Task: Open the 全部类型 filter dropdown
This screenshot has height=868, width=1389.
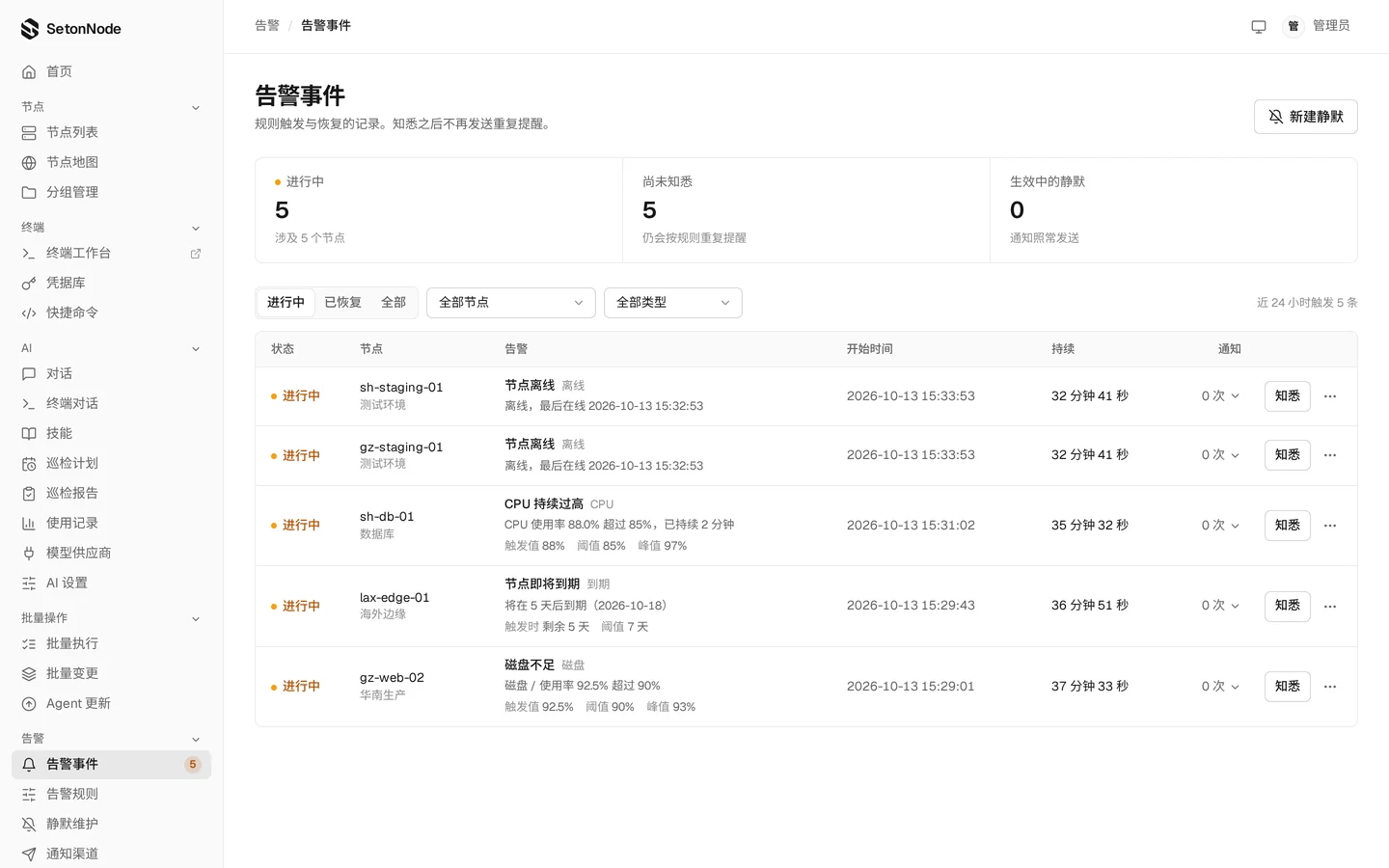Action: [x=673, y=303]
